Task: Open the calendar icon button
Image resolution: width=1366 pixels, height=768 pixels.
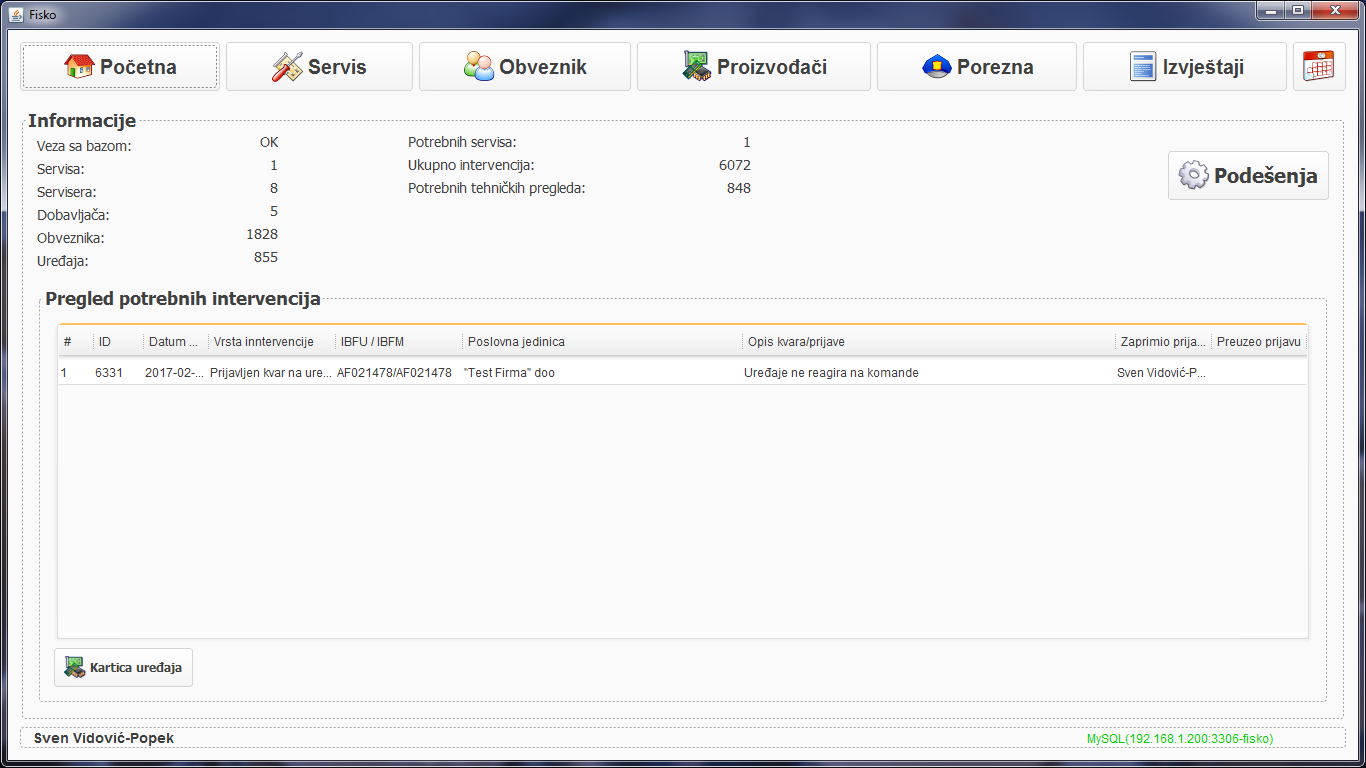Action: (x=1319, y=67)
